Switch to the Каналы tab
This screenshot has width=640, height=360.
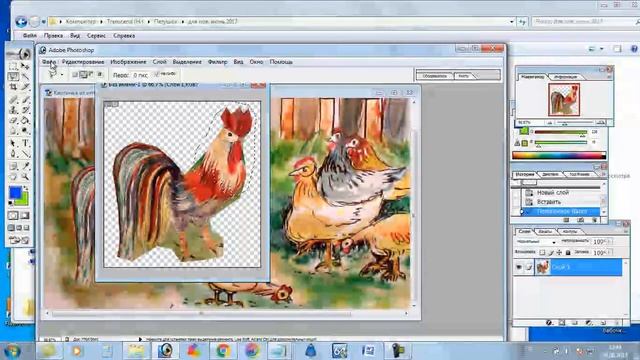click(545, 231)
